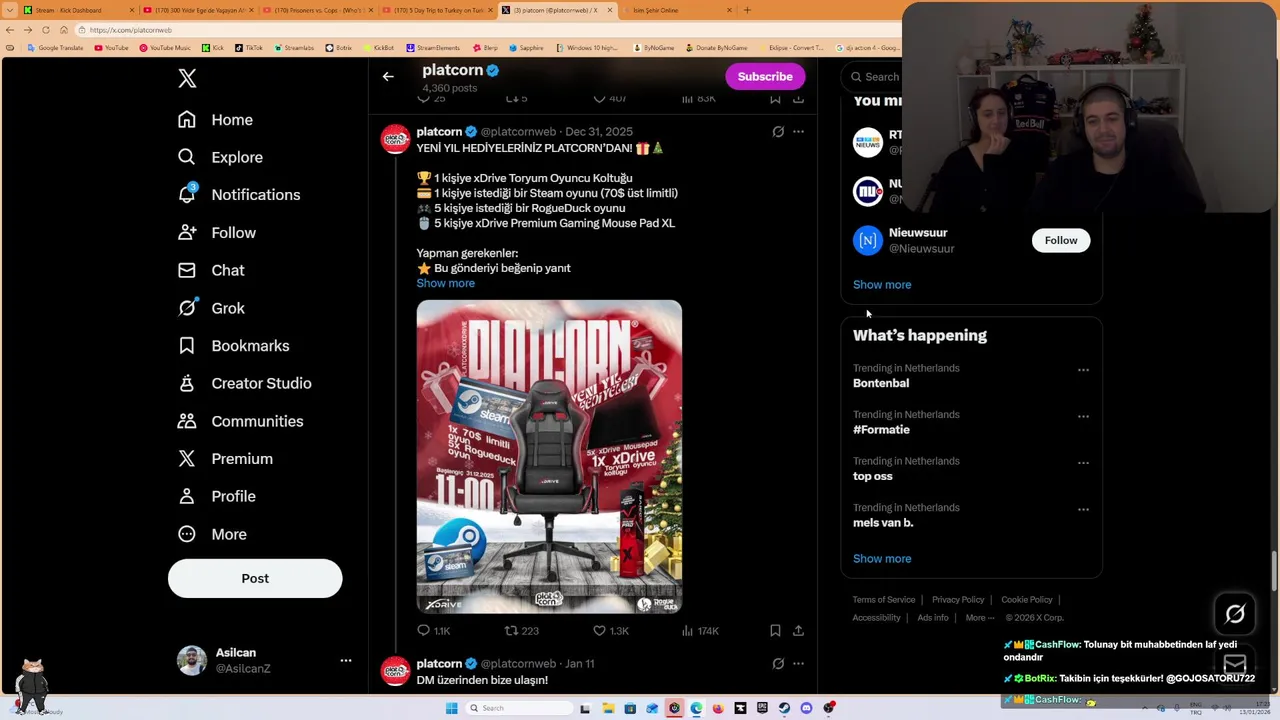Click the Subscribe button
The width and height of the screenshot is (1280, 720).
(765, 77)
